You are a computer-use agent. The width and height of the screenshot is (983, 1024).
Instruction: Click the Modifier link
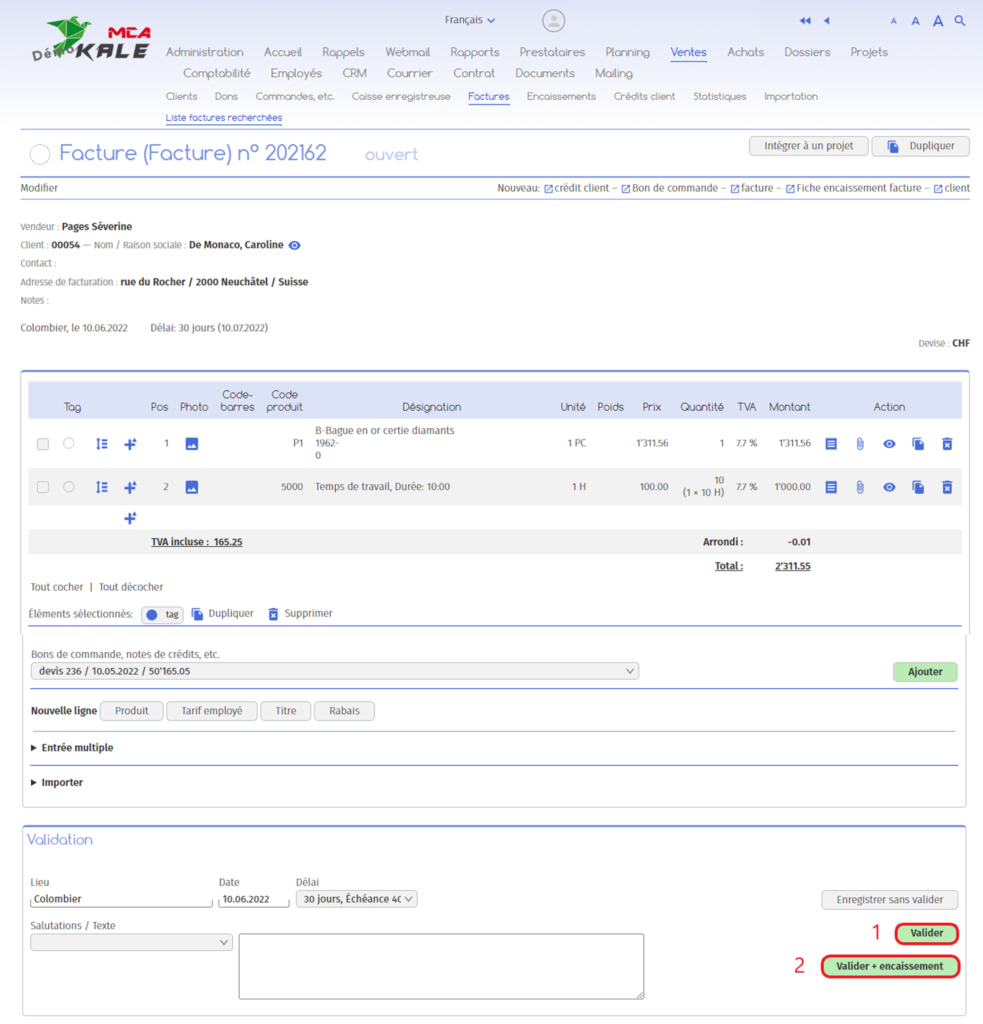click(x=39, y=188)
